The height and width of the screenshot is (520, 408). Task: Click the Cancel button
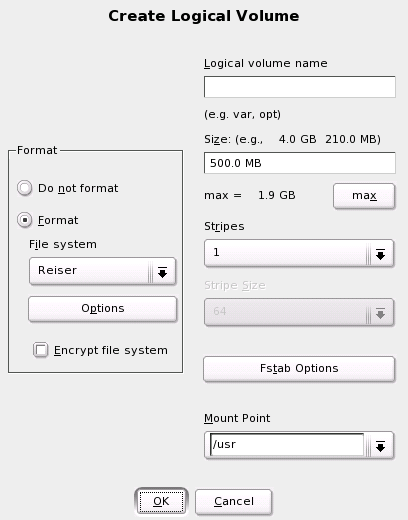click(x=234, y=501)
